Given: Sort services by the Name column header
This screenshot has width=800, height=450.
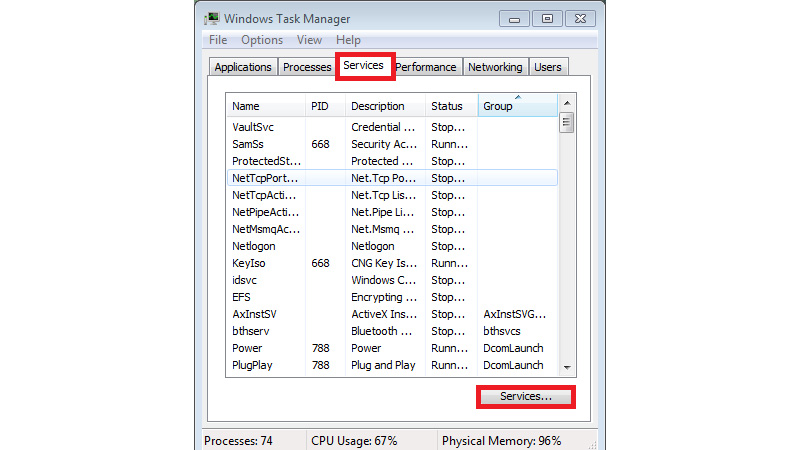Looking at the screenshot, I should (265, 106).
